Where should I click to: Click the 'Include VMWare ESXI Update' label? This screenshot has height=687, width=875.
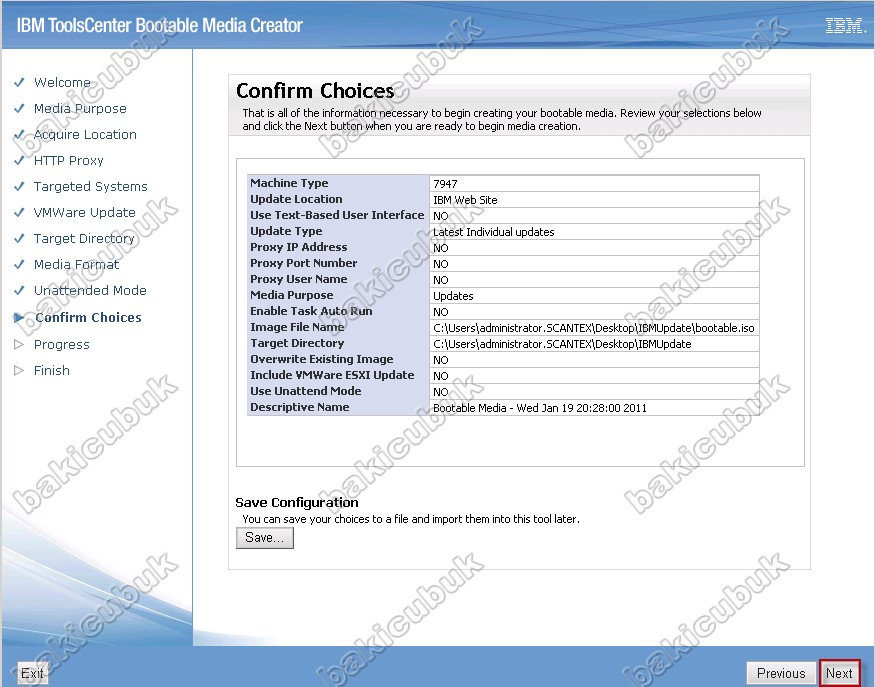[332, 375]
